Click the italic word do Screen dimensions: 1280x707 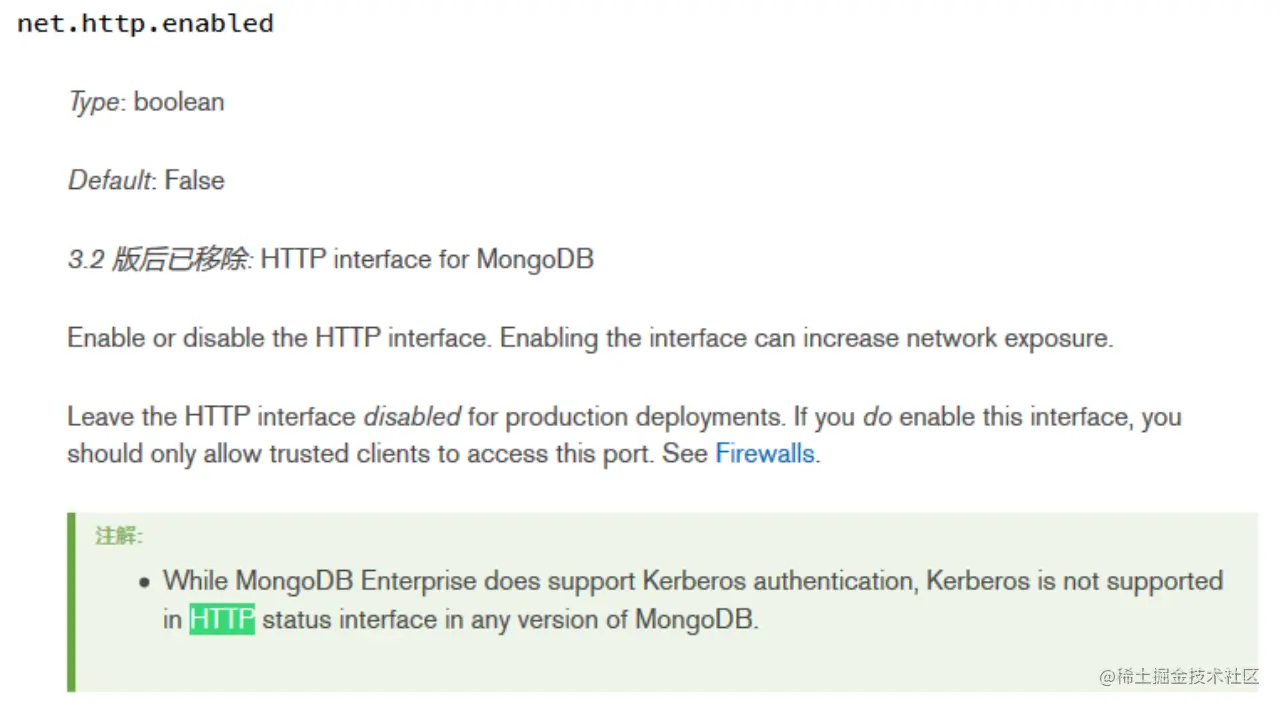(877, 417)
